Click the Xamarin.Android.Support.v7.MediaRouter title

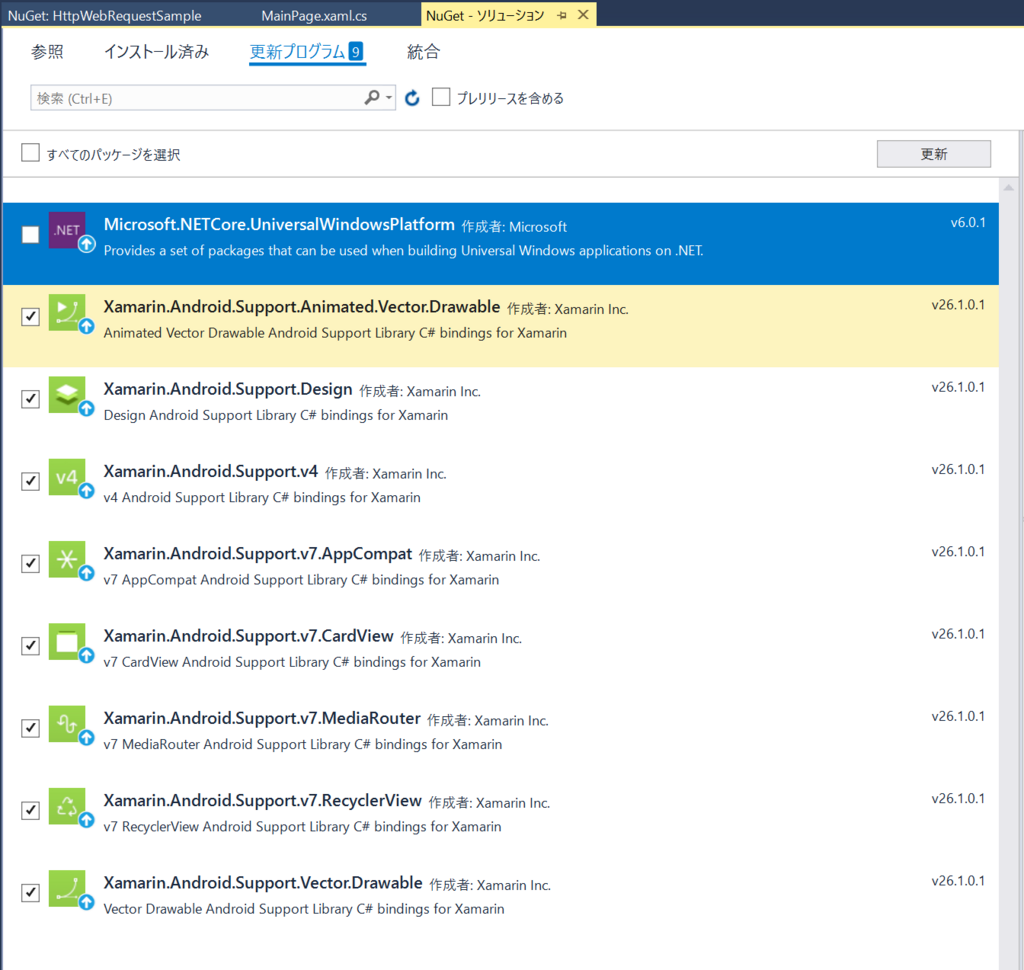point(262,719)
